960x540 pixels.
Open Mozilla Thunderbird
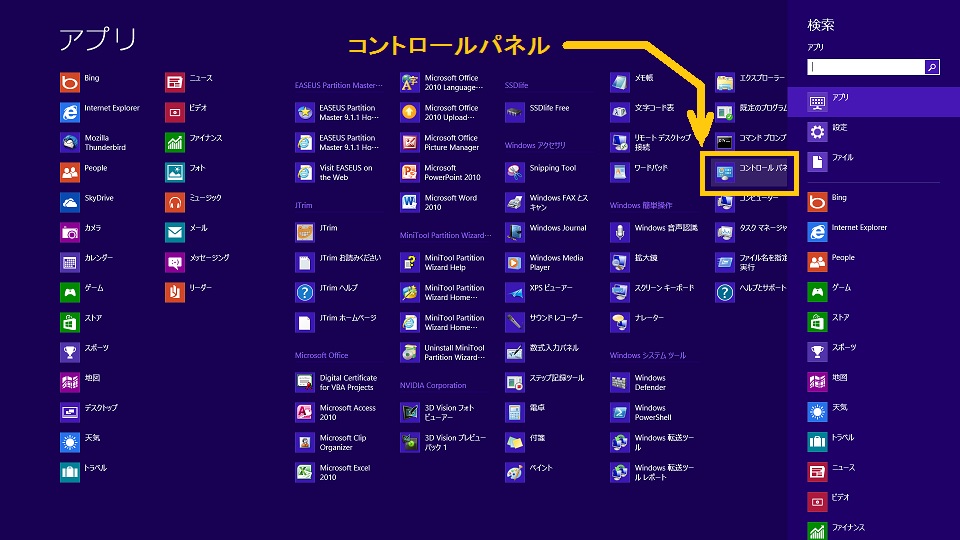pos(93,142)
